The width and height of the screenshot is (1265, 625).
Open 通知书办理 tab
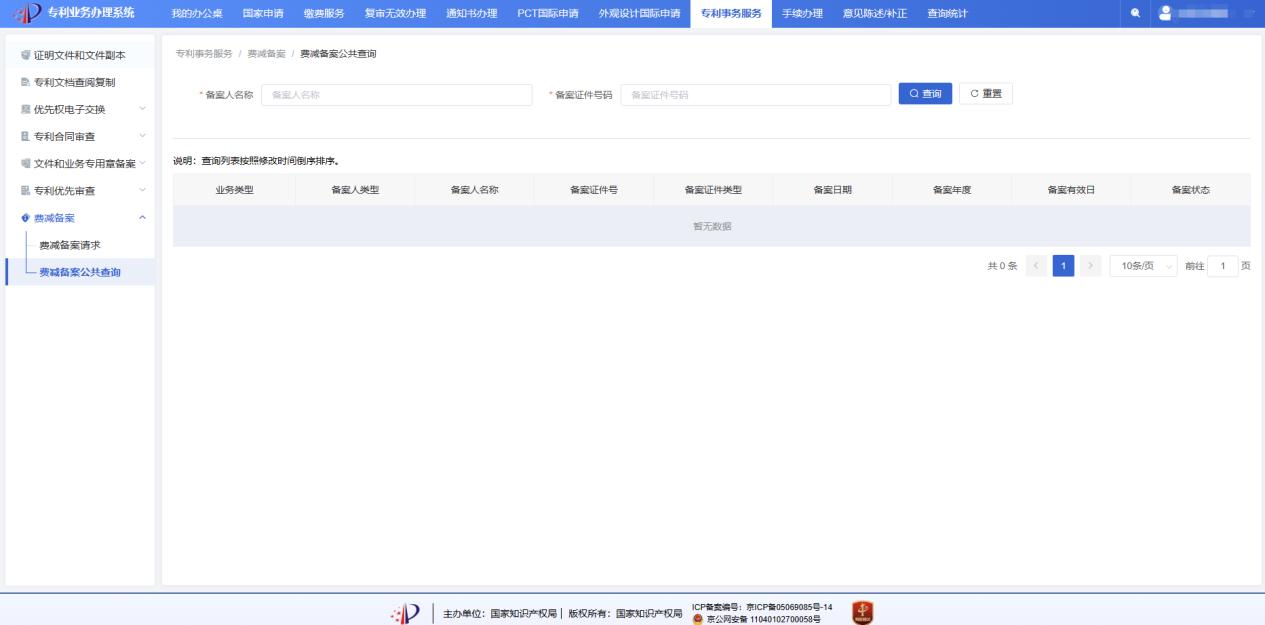[471, 13]
